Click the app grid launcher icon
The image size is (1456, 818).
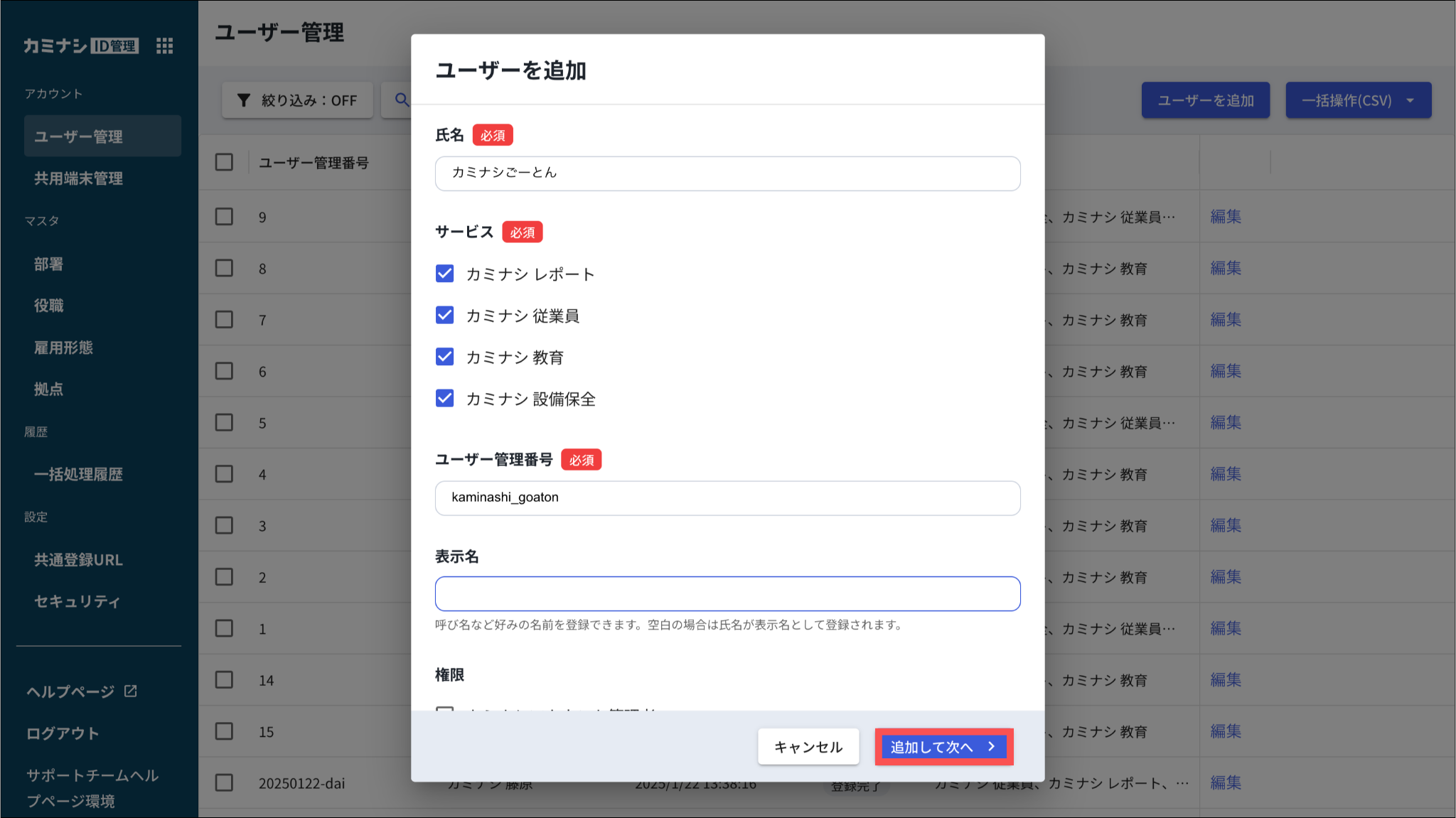pos(164,46)
